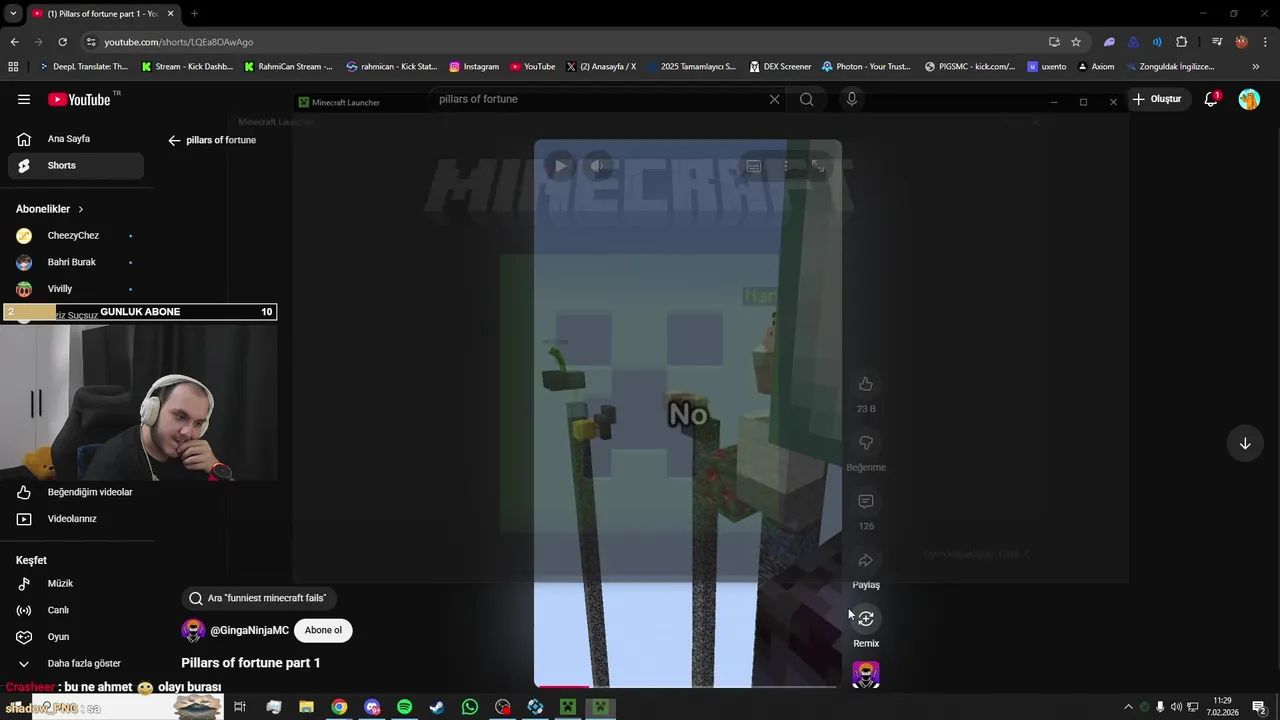Click the YouTube logo

pyautogui.click(x=80, y=99)
